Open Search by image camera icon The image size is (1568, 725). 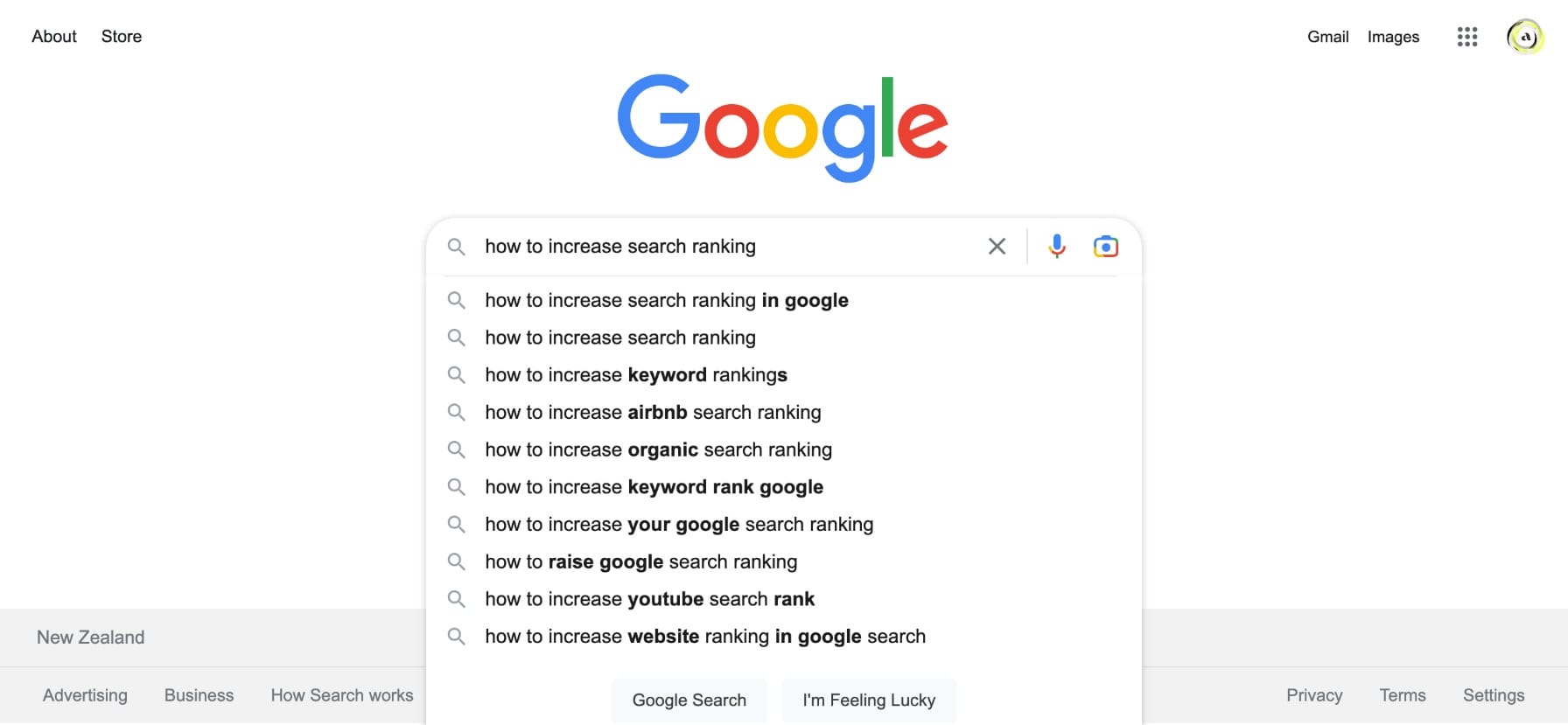point(1106,247)
